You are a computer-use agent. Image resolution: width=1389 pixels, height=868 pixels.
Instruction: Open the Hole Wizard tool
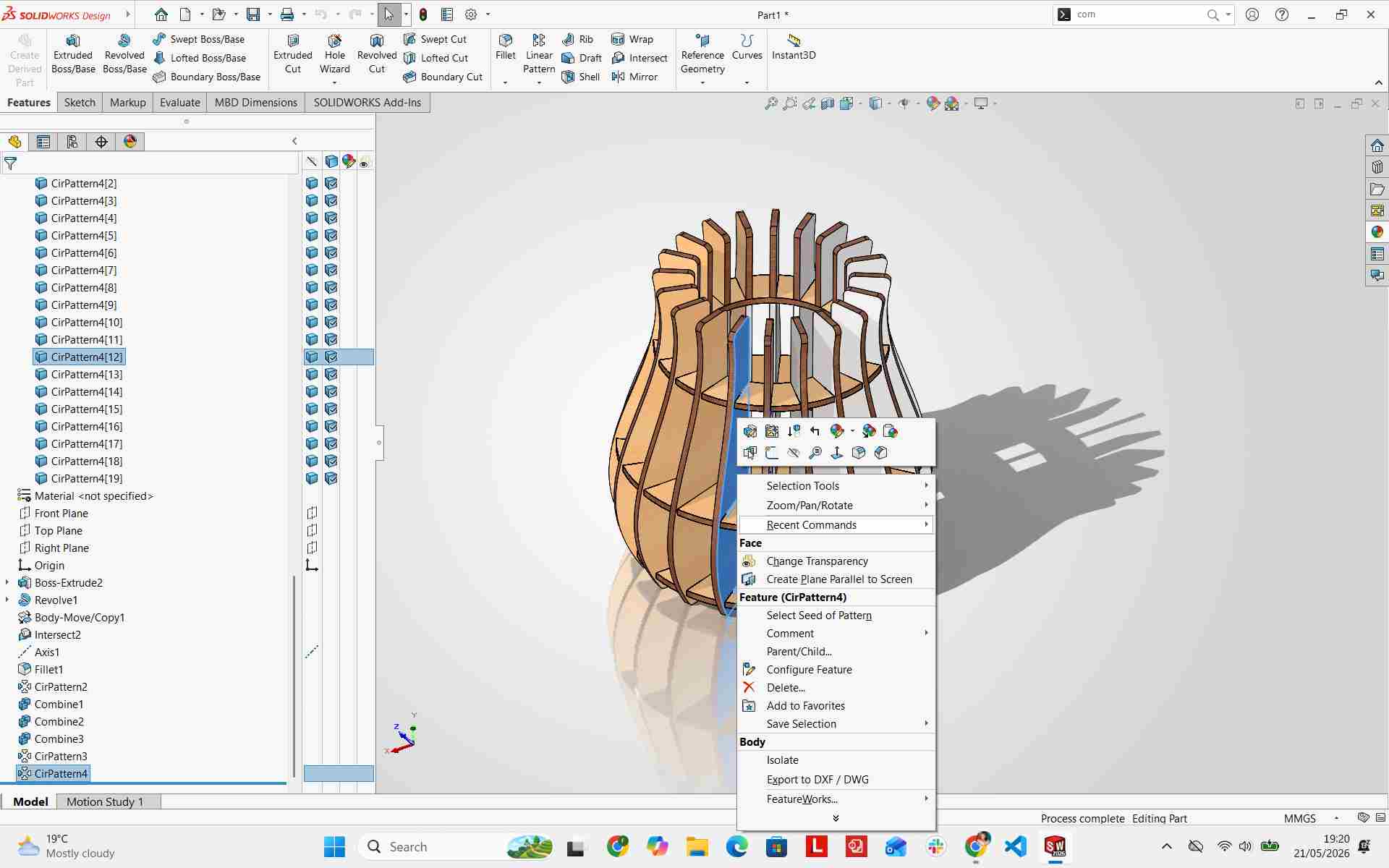(334, 54)
